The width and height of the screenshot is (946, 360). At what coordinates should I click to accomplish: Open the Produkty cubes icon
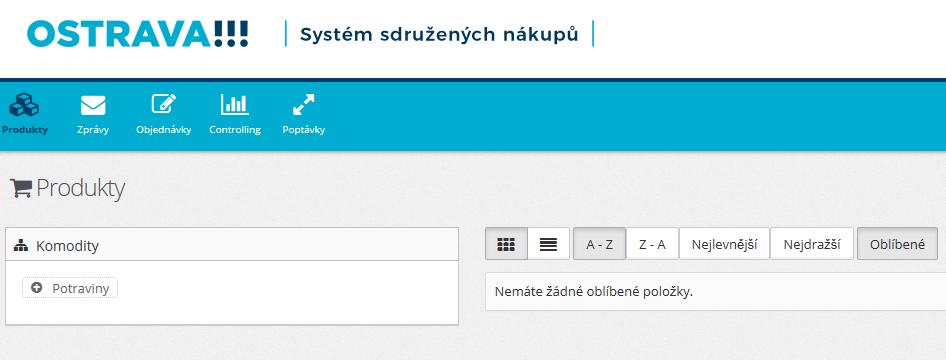pyautogui.click(x=24, y=105)
